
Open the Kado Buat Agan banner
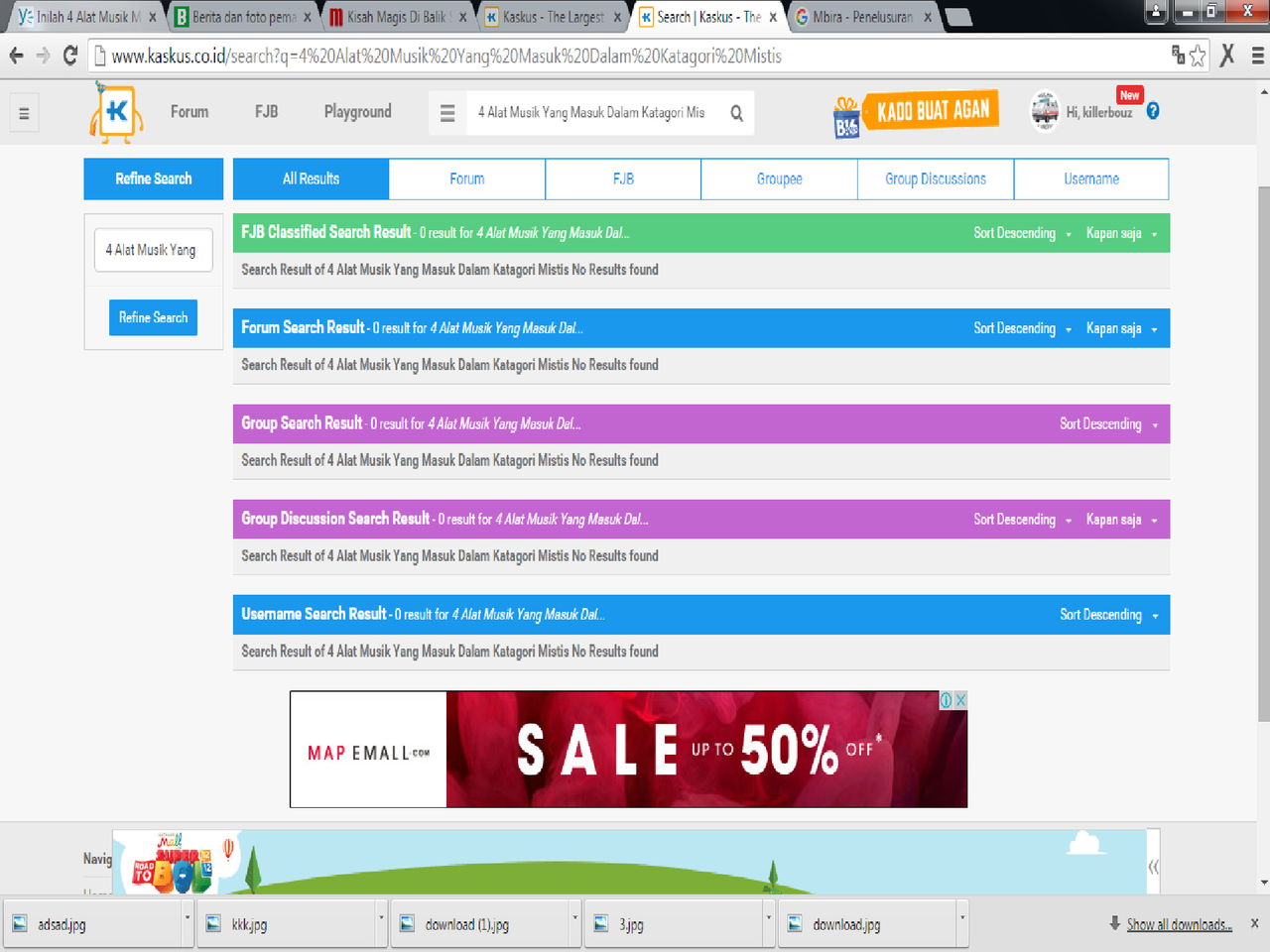(x=916, y=113)
